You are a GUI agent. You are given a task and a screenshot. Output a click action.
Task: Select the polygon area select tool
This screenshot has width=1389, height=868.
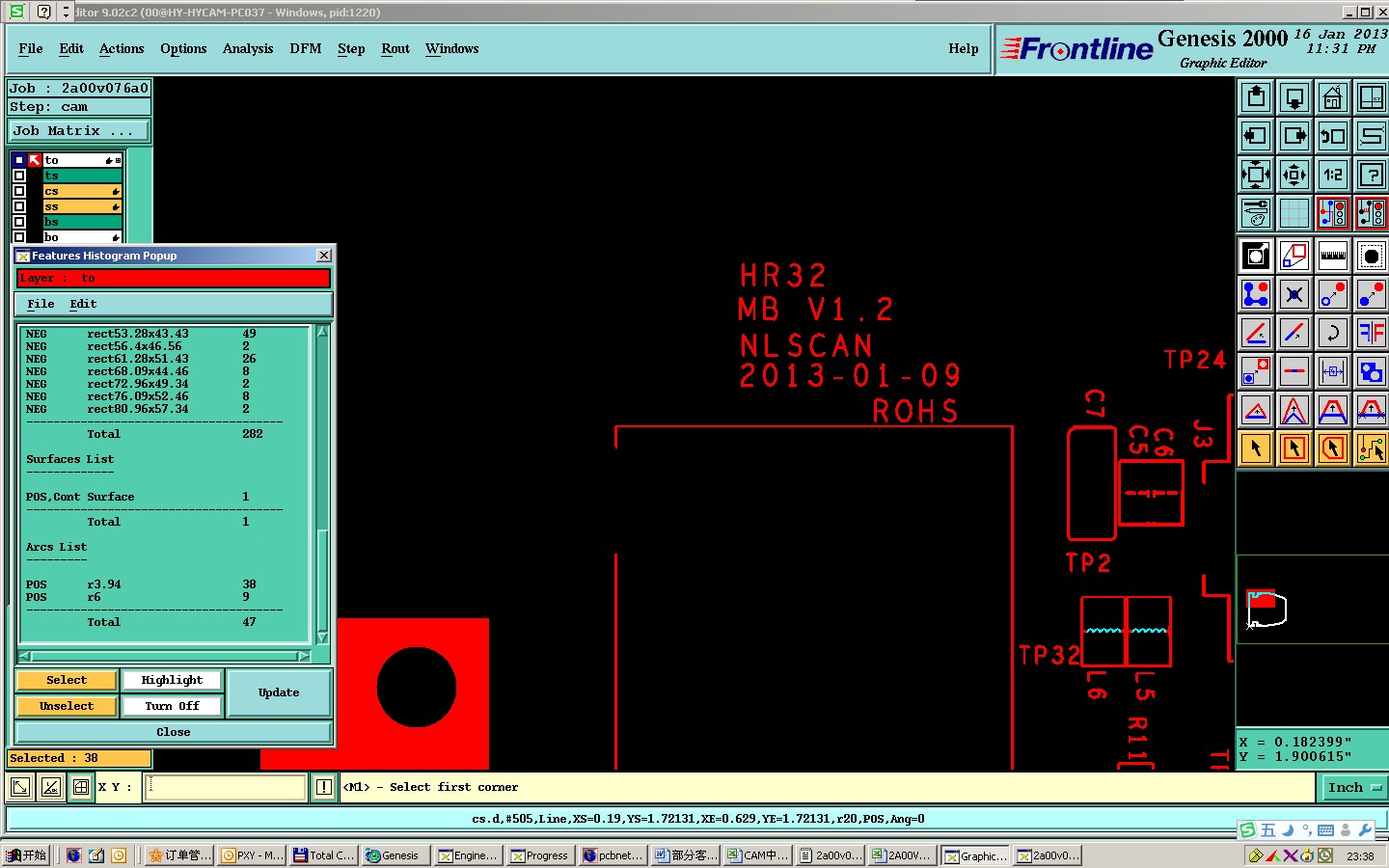[1333, 448]
